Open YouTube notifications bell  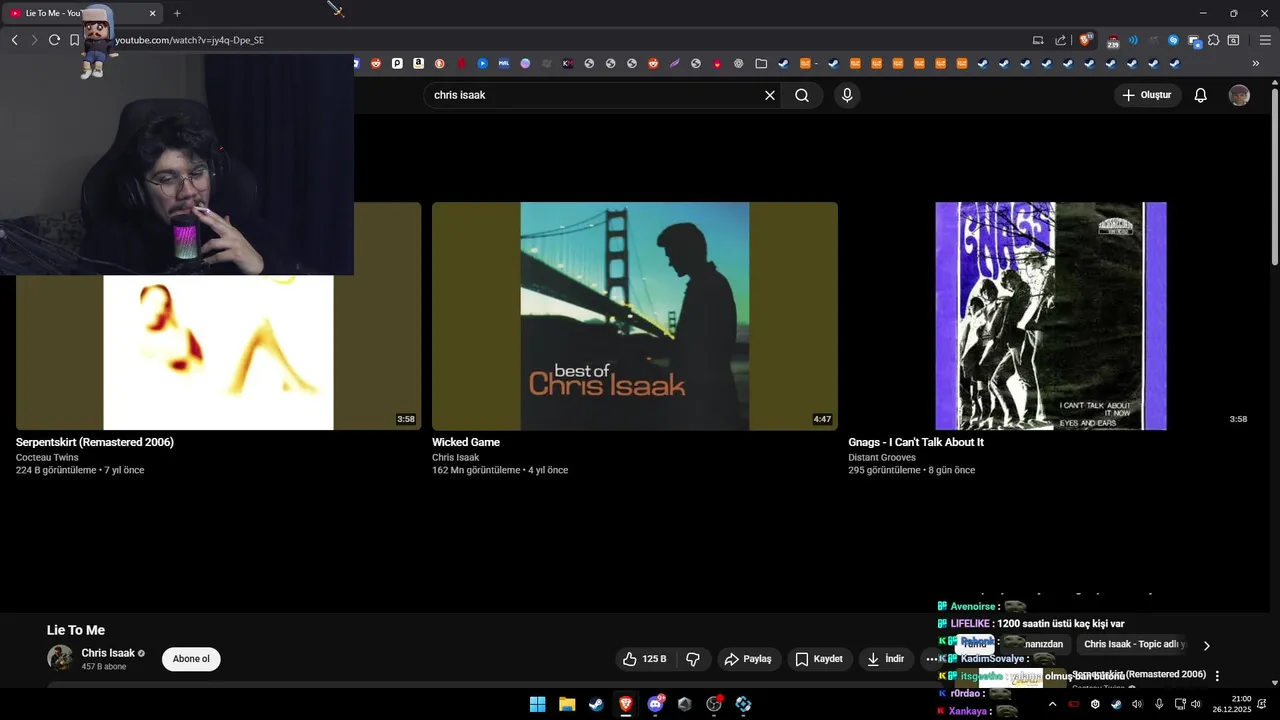tap(1200, 95)
